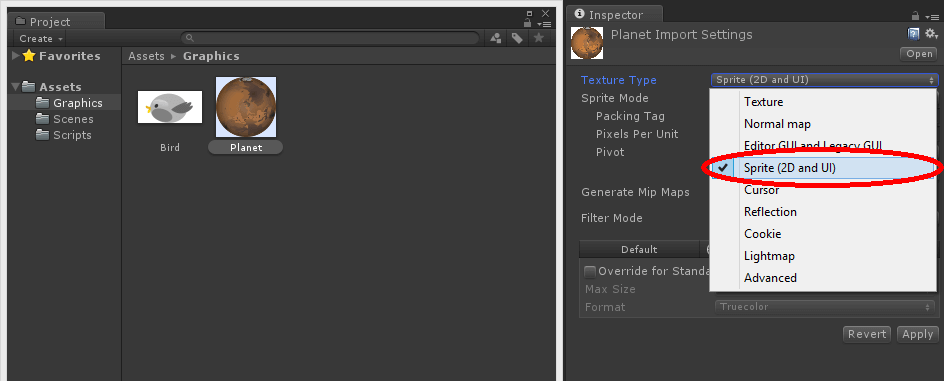Select the Default platform tab
Image resolution: width=944 pixels, height=381 pixels.
[639, 249]
